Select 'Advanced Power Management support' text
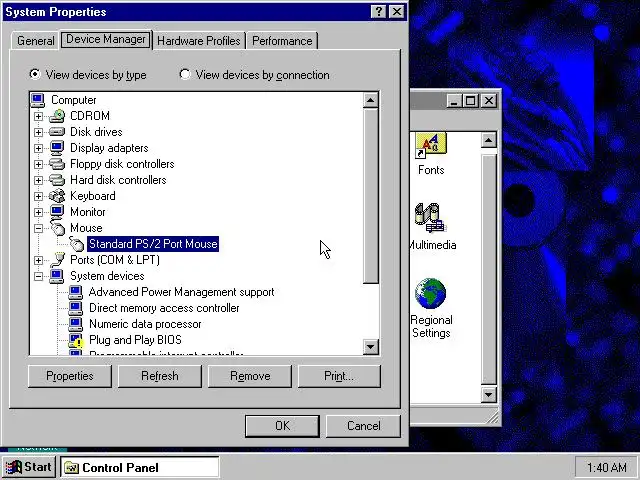 181,292
